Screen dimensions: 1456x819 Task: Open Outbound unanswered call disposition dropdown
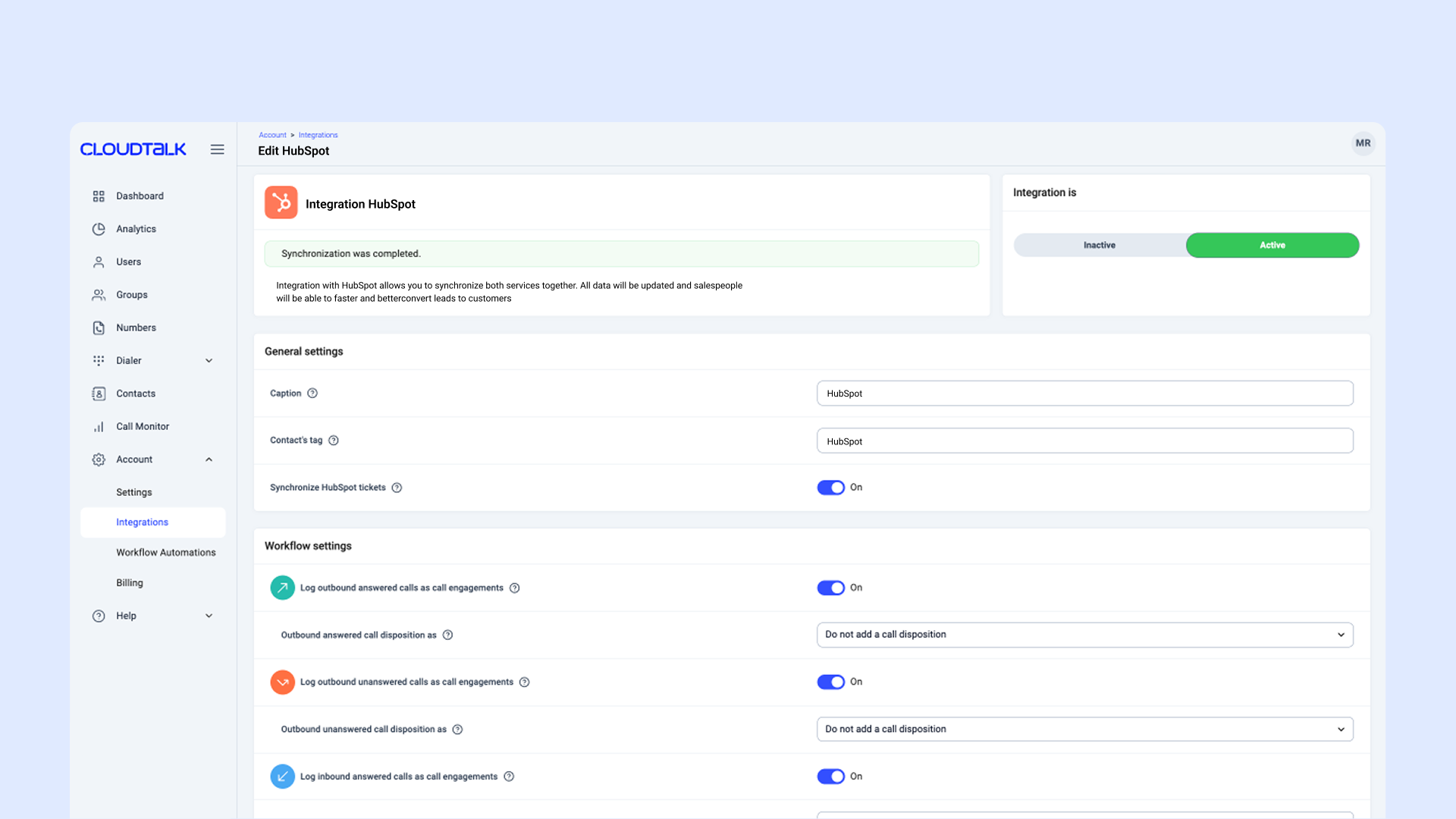(1084, 730)
